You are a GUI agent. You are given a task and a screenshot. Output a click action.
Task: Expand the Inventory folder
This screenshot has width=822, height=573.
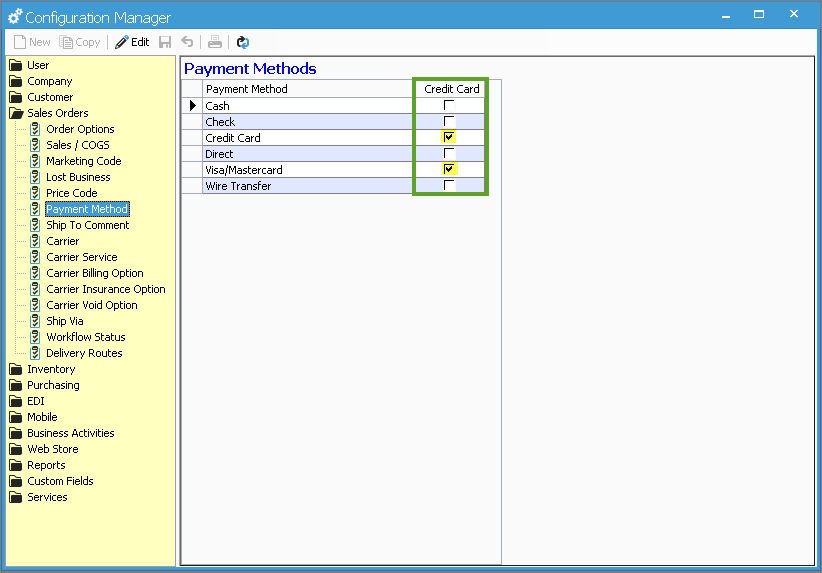coord(42,369)
